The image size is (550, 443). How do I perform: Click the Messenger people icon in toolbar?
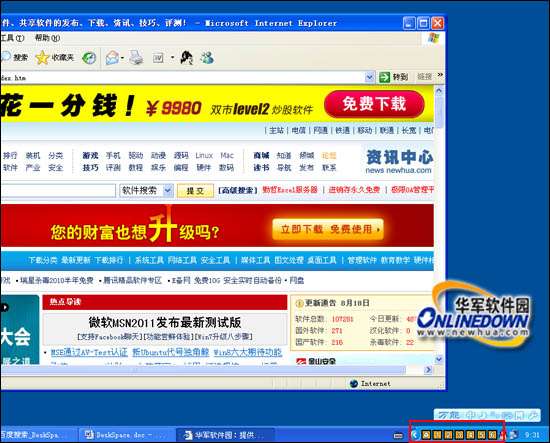pyautogui.click(x=207, y=57)
